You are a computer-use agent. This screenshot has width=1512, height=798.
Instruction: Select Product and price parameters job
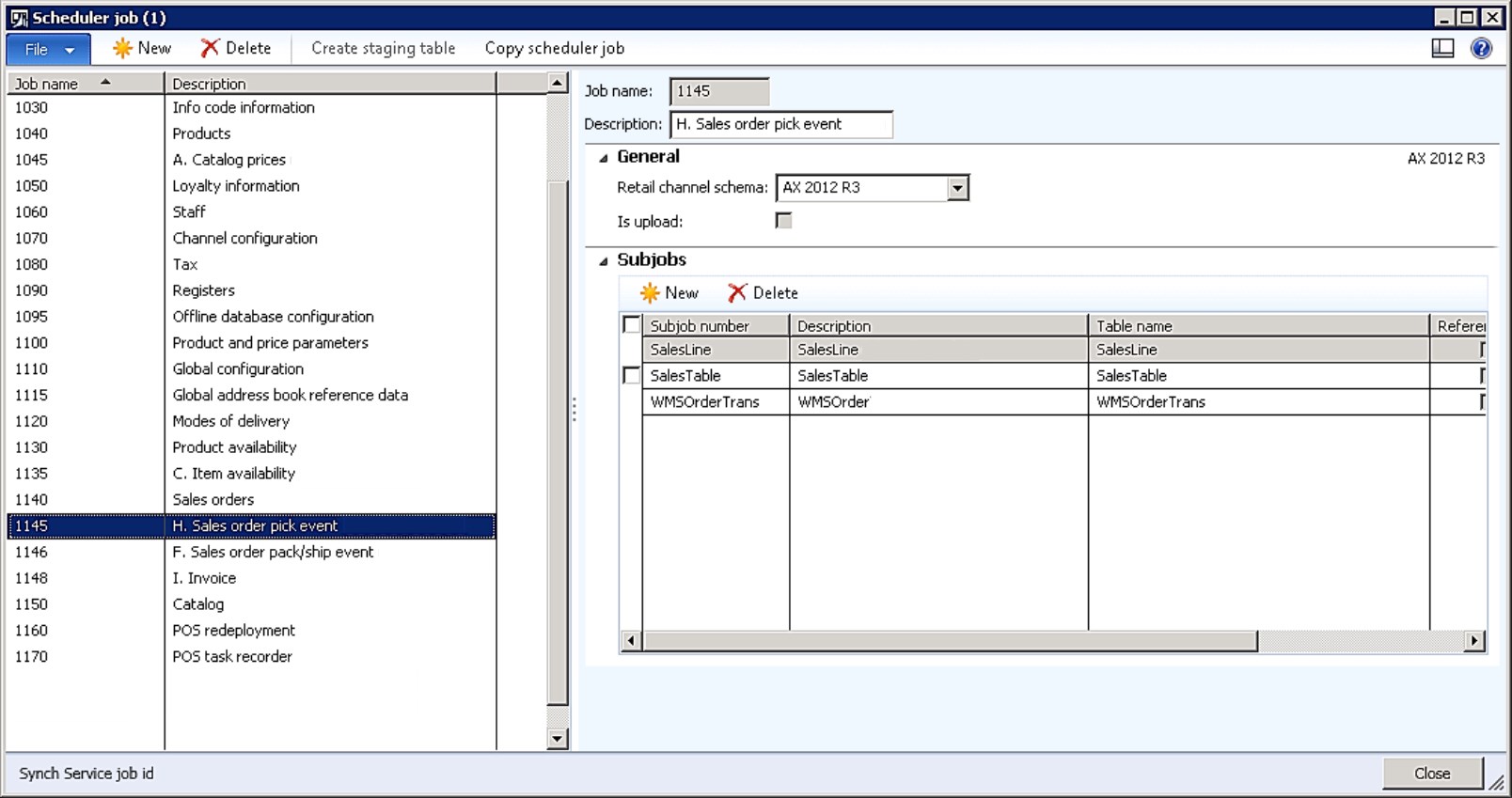click(x=252, y=343)
